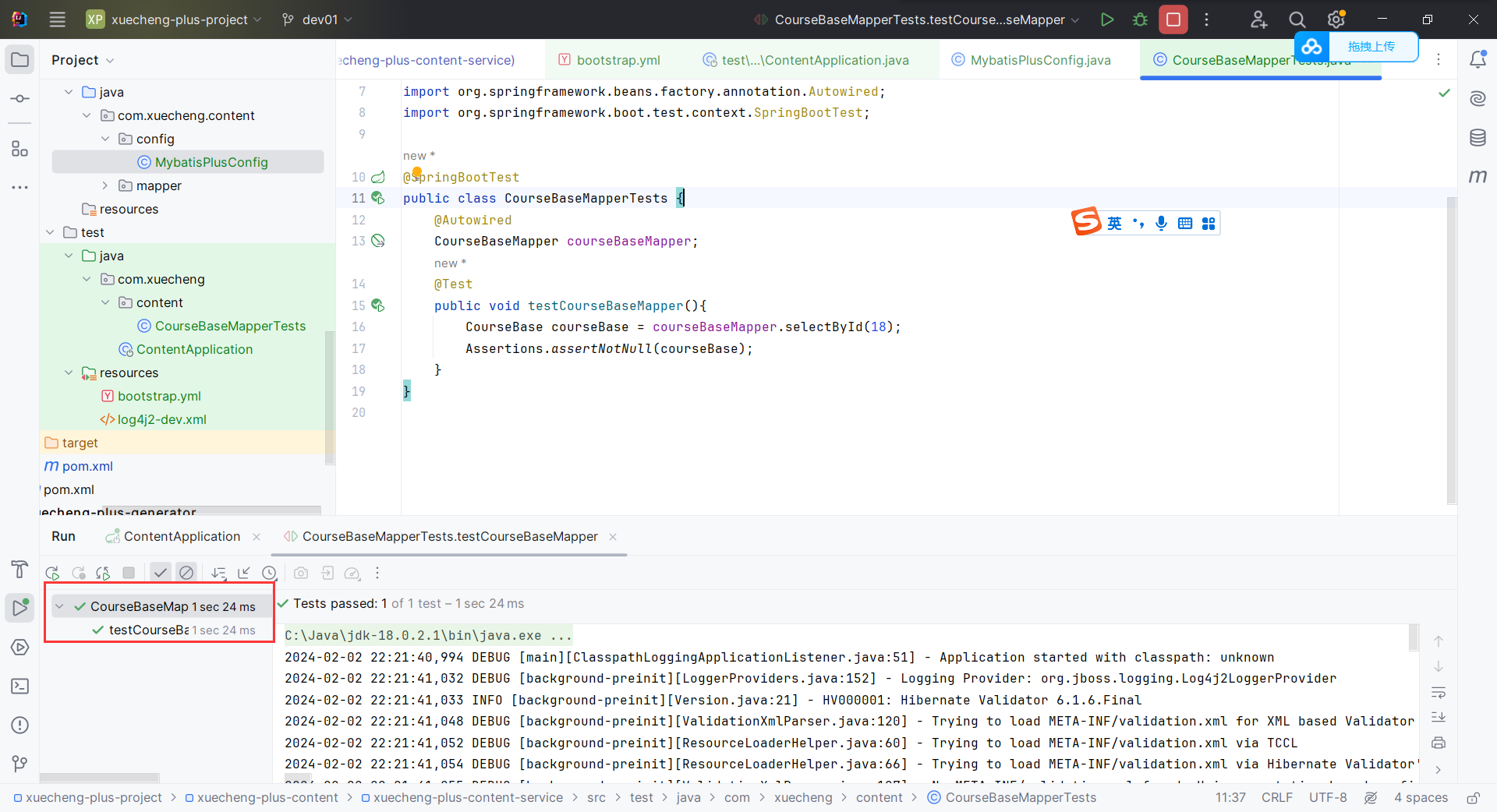The width and height of the screenshot is (1497, 812).
Task: Open the Git tool window
Action: click(20, 764)
